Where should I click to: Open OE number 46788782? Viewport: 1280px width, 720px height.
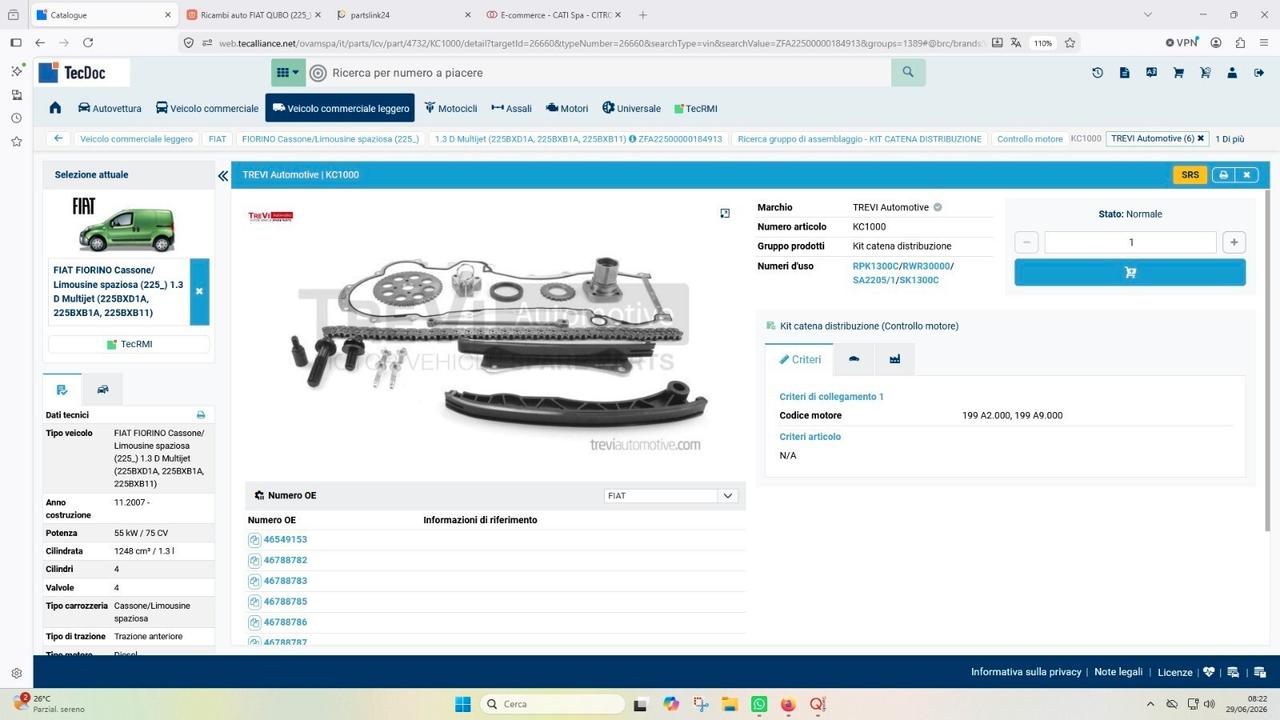[x=285, y=561]
